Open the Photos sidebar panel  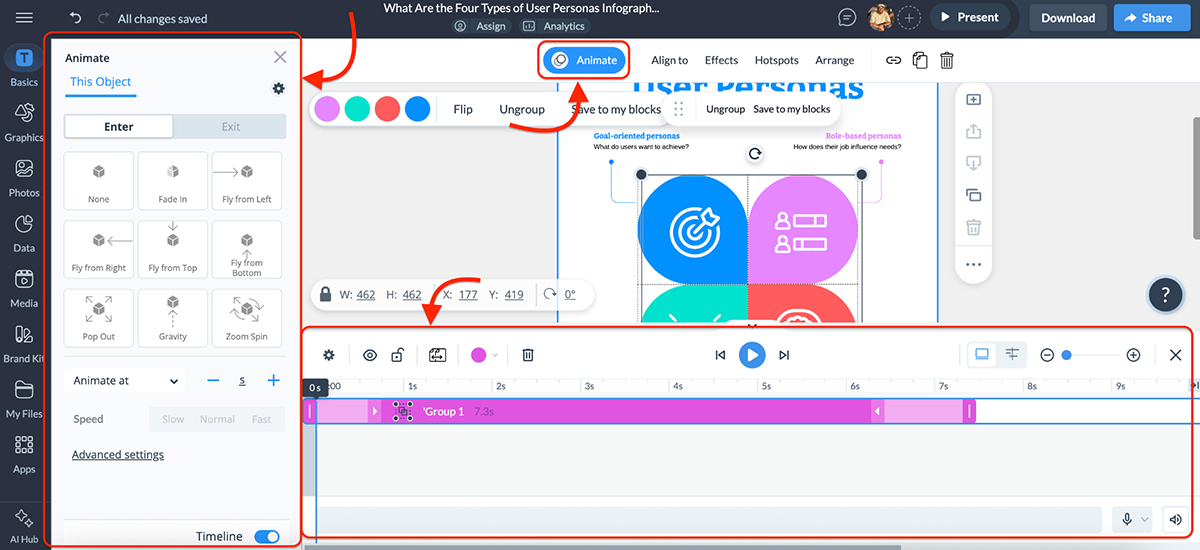click(24, 177)
